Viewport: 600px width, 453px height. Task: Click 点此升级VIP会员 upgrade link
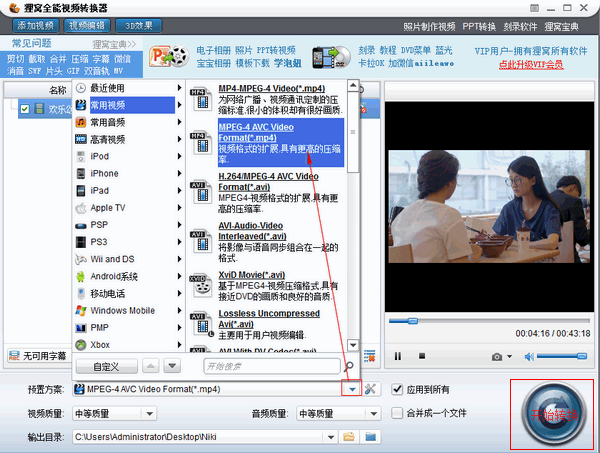coord(531,65)
